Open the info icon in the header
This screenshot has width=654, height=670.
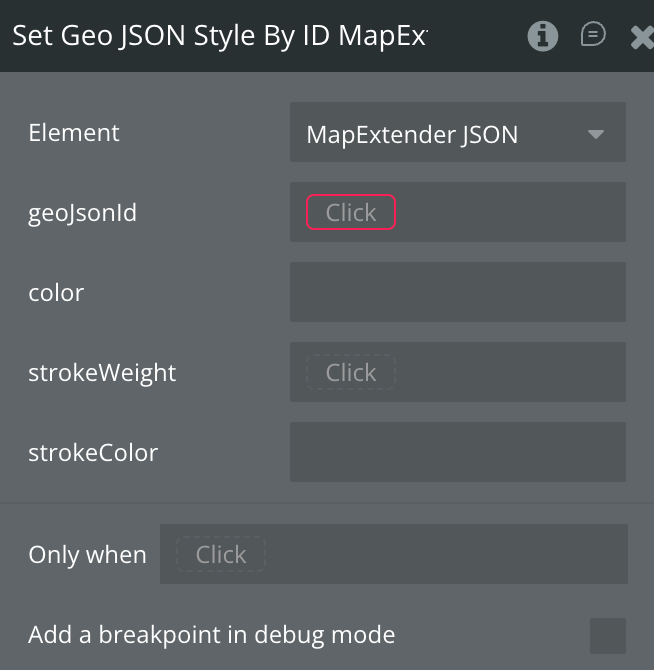pyautogui.click(x=543, y=36)
